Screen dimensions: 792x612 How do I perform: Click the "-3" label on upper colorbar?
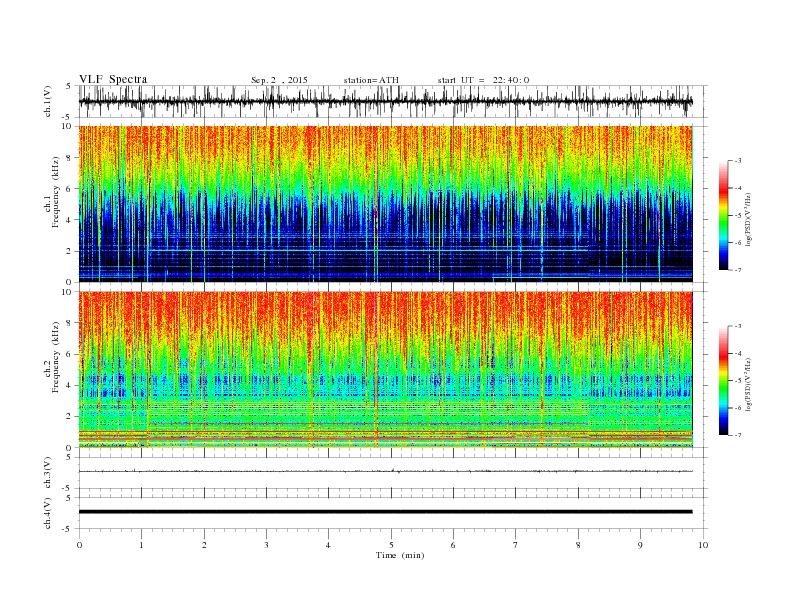click(736, 161)
